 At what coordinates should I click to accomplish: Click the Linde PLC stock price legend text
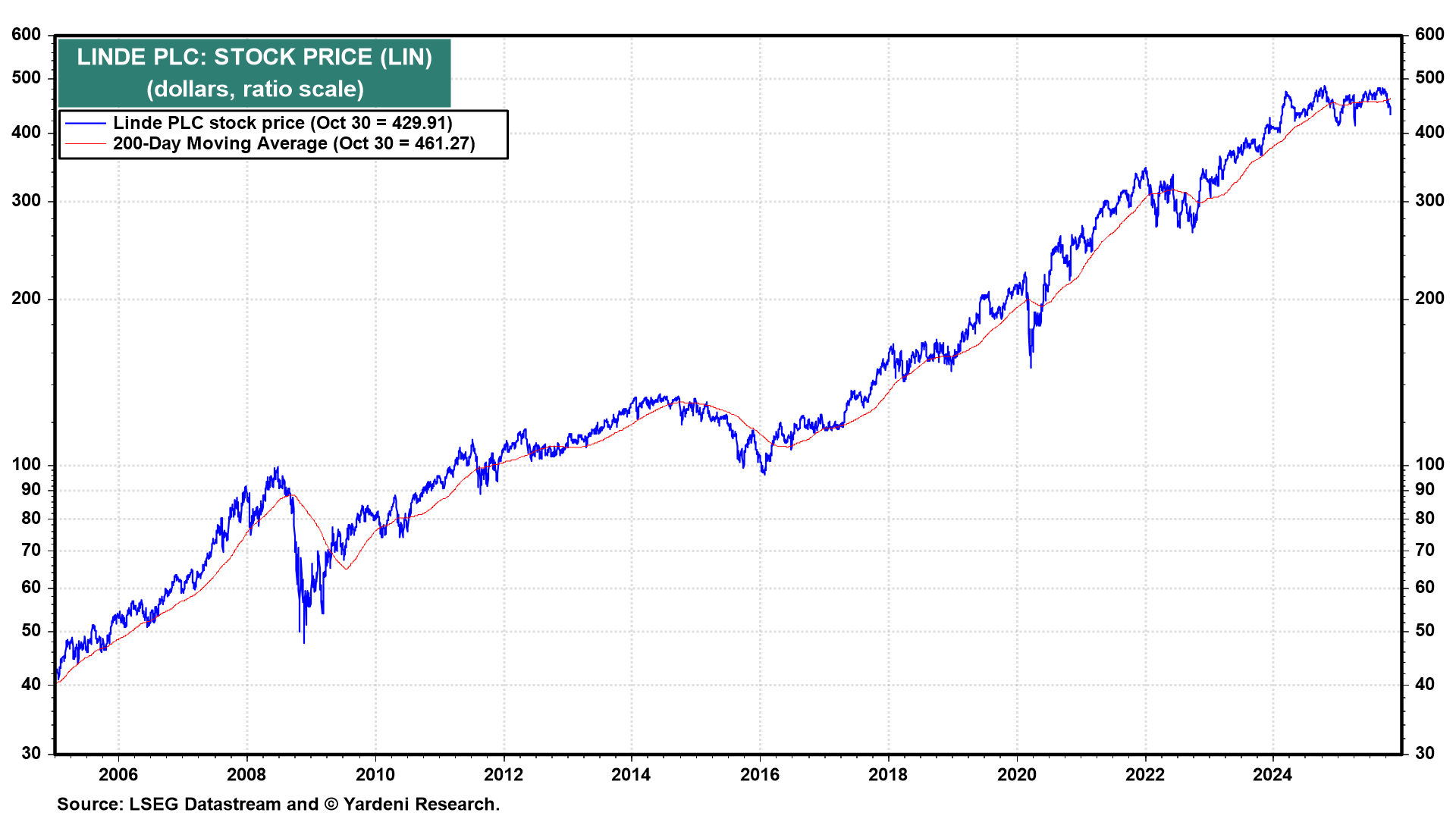tap(282, 123)
